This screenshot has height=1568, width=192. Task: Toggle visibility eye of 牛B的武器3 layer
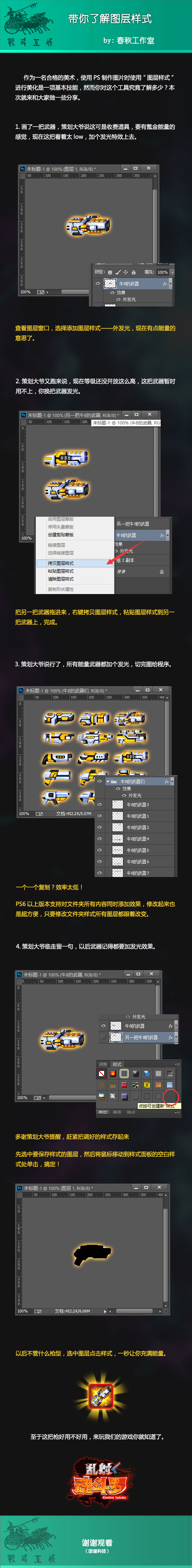tap(100, 804)
